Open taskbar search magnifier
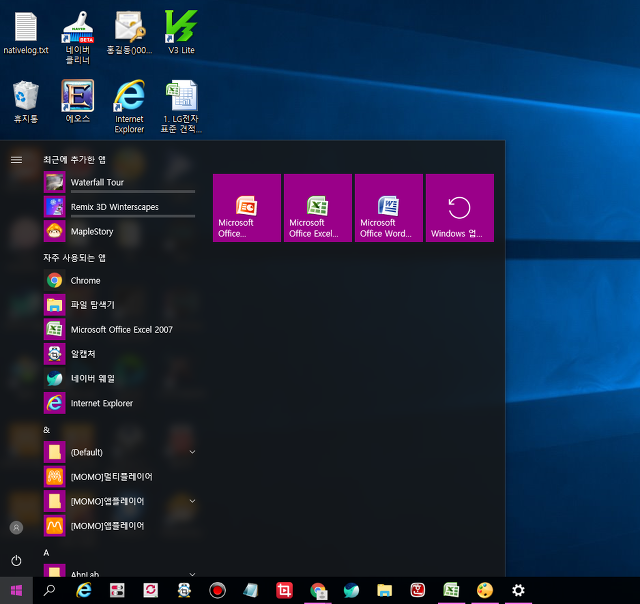The width and height of the screenshot is (640, 604). click(50, 590)
